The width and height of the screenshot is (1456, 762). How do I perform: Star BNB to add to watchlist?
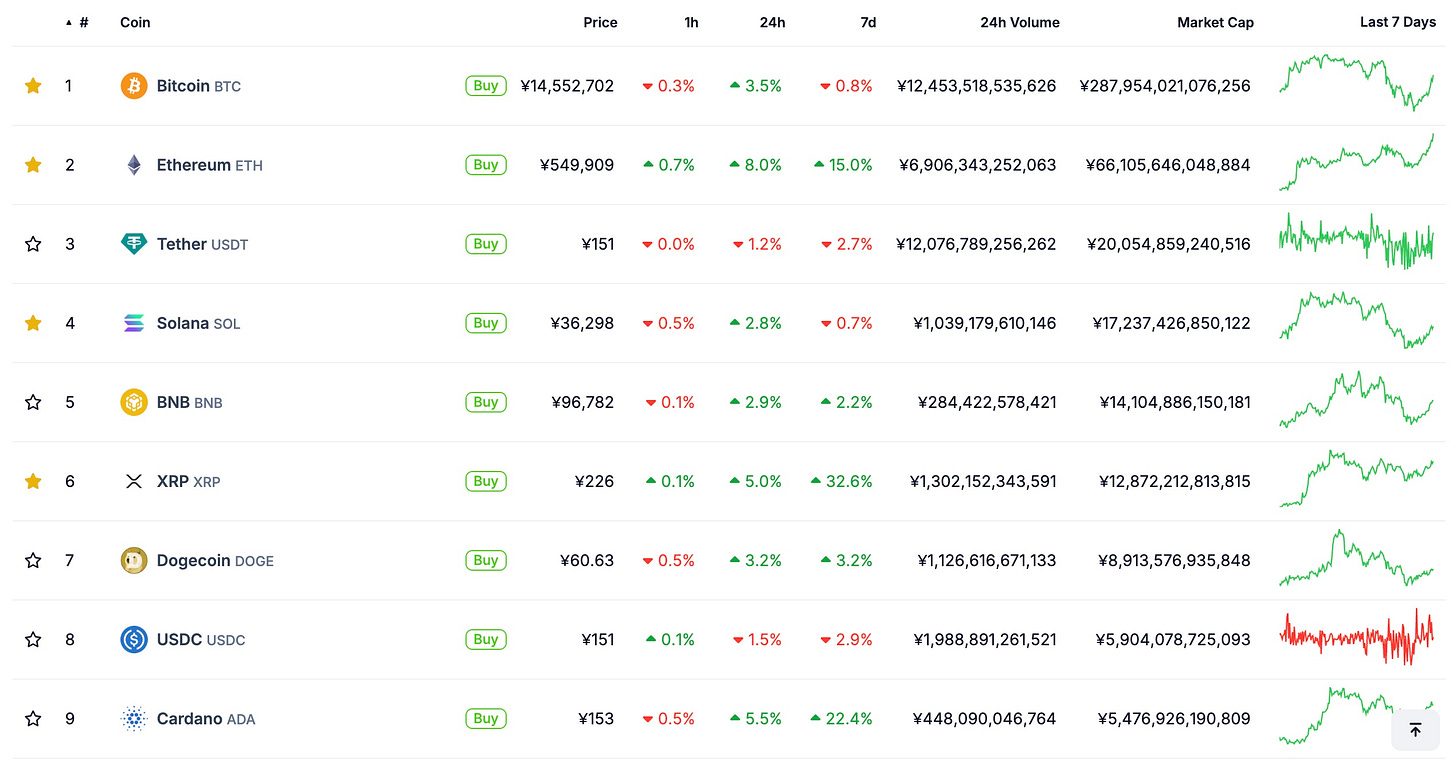(33, 402)
